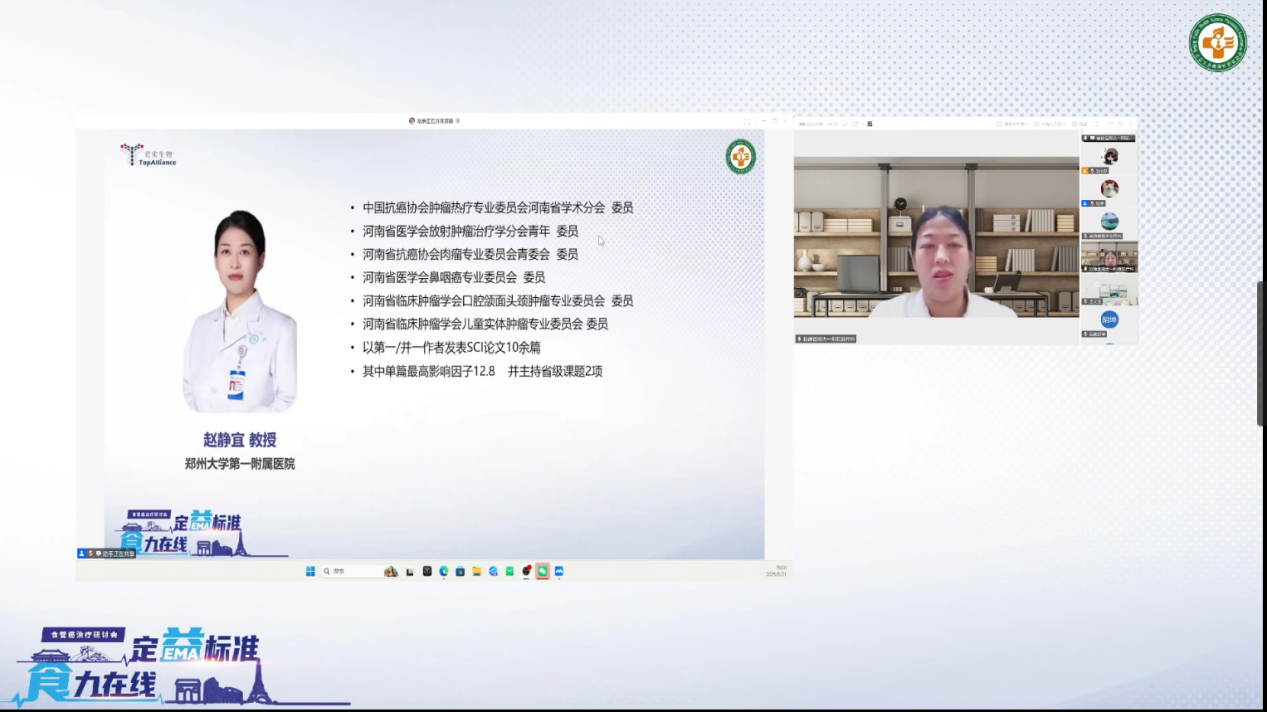
Task: Toggle fullscreen in the meeting window header
Action: 1098,124
